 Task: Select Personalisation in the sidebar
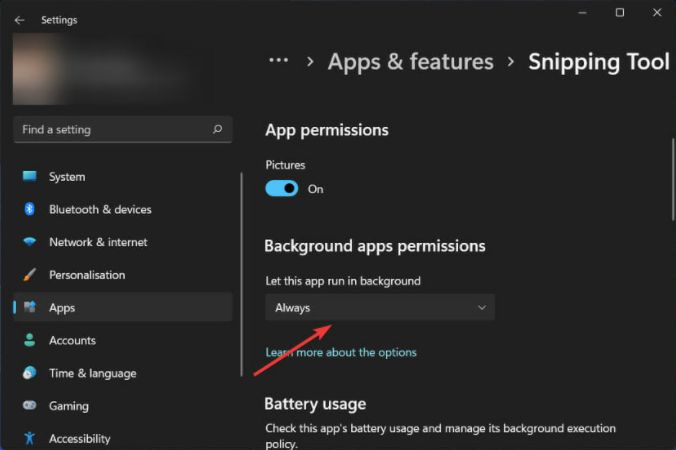point(123,275)
